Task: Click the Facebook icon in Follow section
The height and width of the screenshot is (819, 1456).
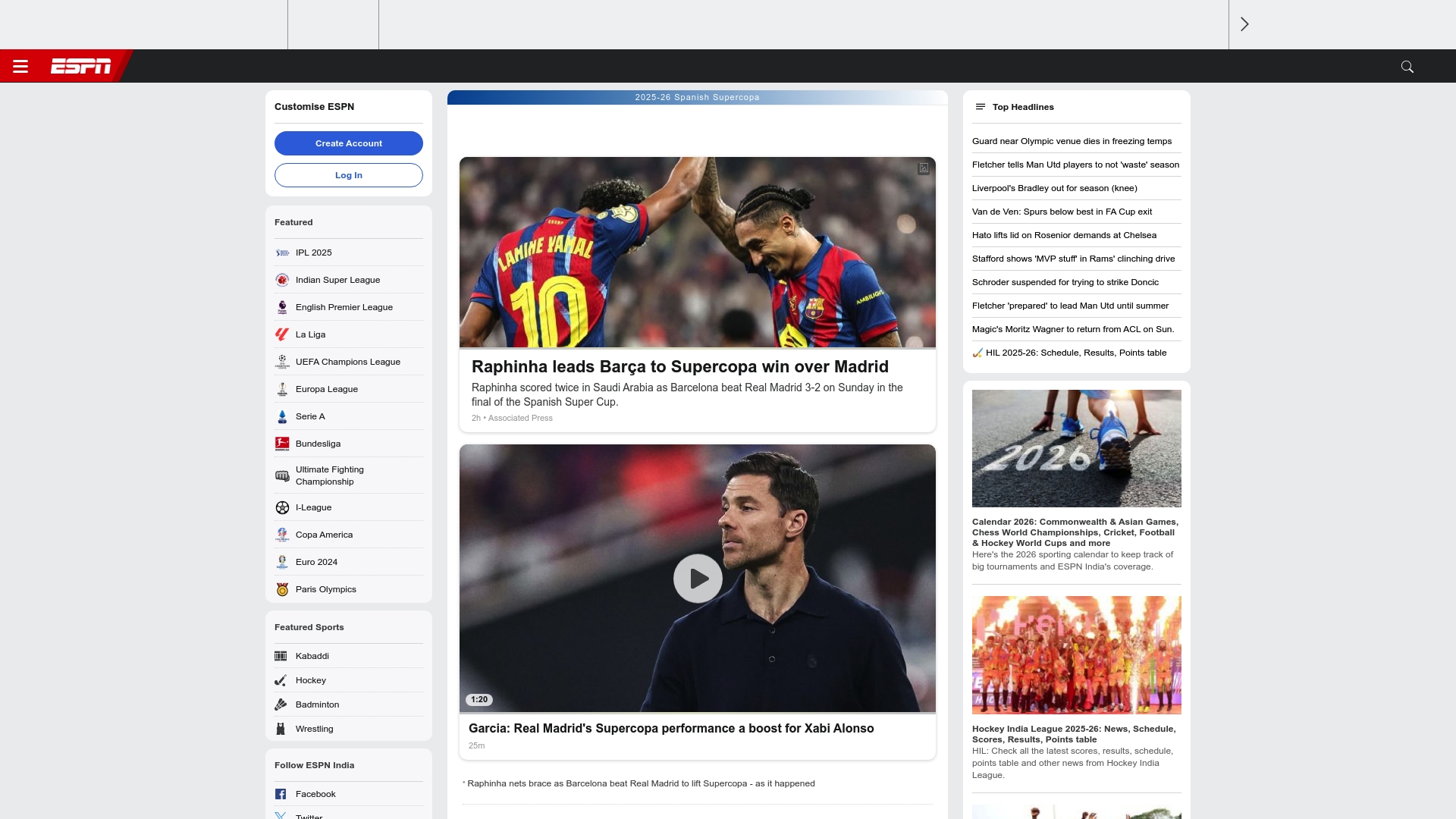Action: (281, 794)
